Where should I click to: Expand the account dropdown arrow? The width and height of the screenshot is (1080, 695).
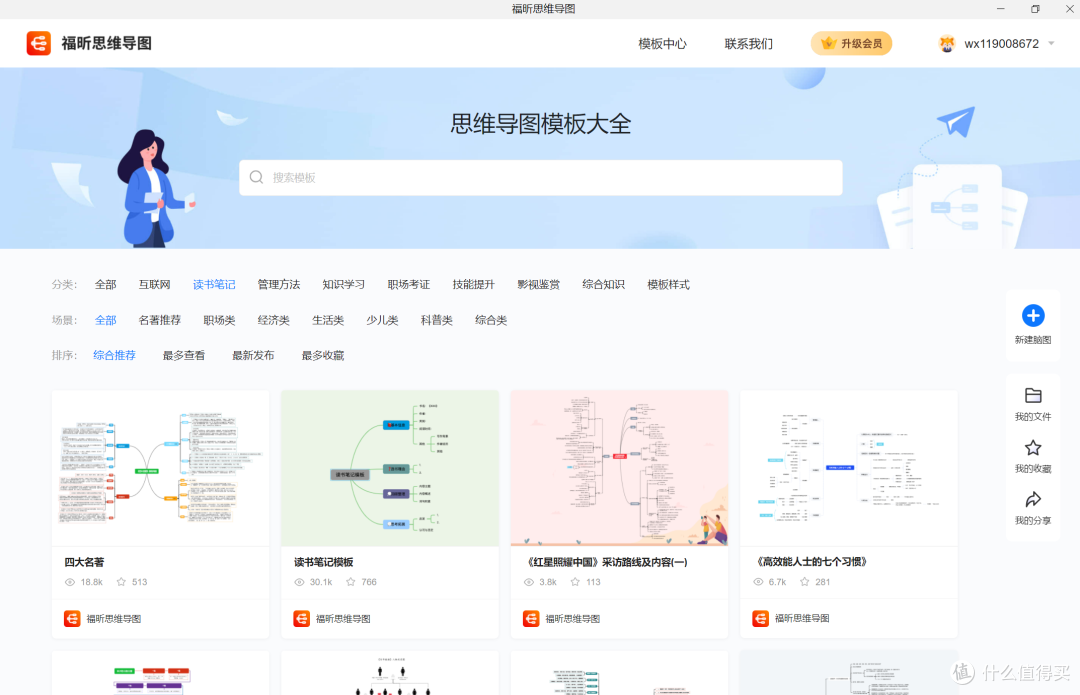pyautogui.click(x=1051, y=43)
